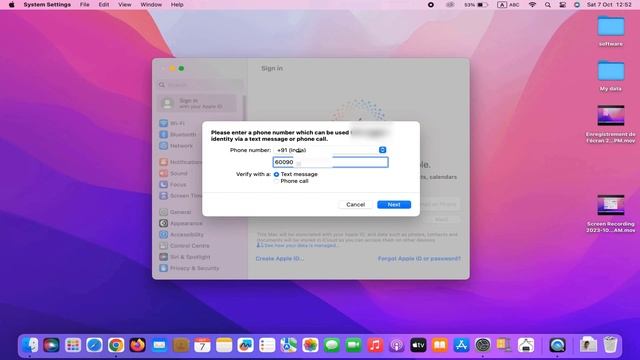Select the Phone call radio option
640x360 pixels.
pyautogui.click(x=276, y=181)
